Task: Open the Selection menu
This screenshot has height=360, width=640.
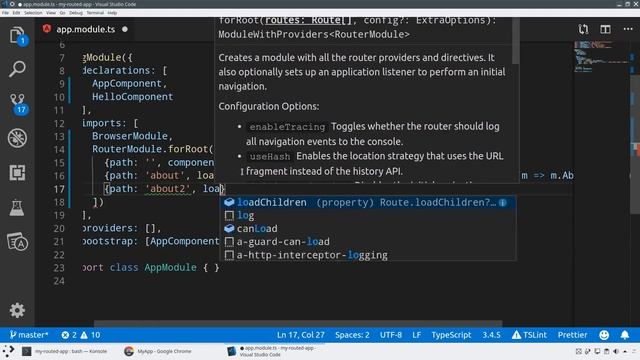Action: [33, 13]
